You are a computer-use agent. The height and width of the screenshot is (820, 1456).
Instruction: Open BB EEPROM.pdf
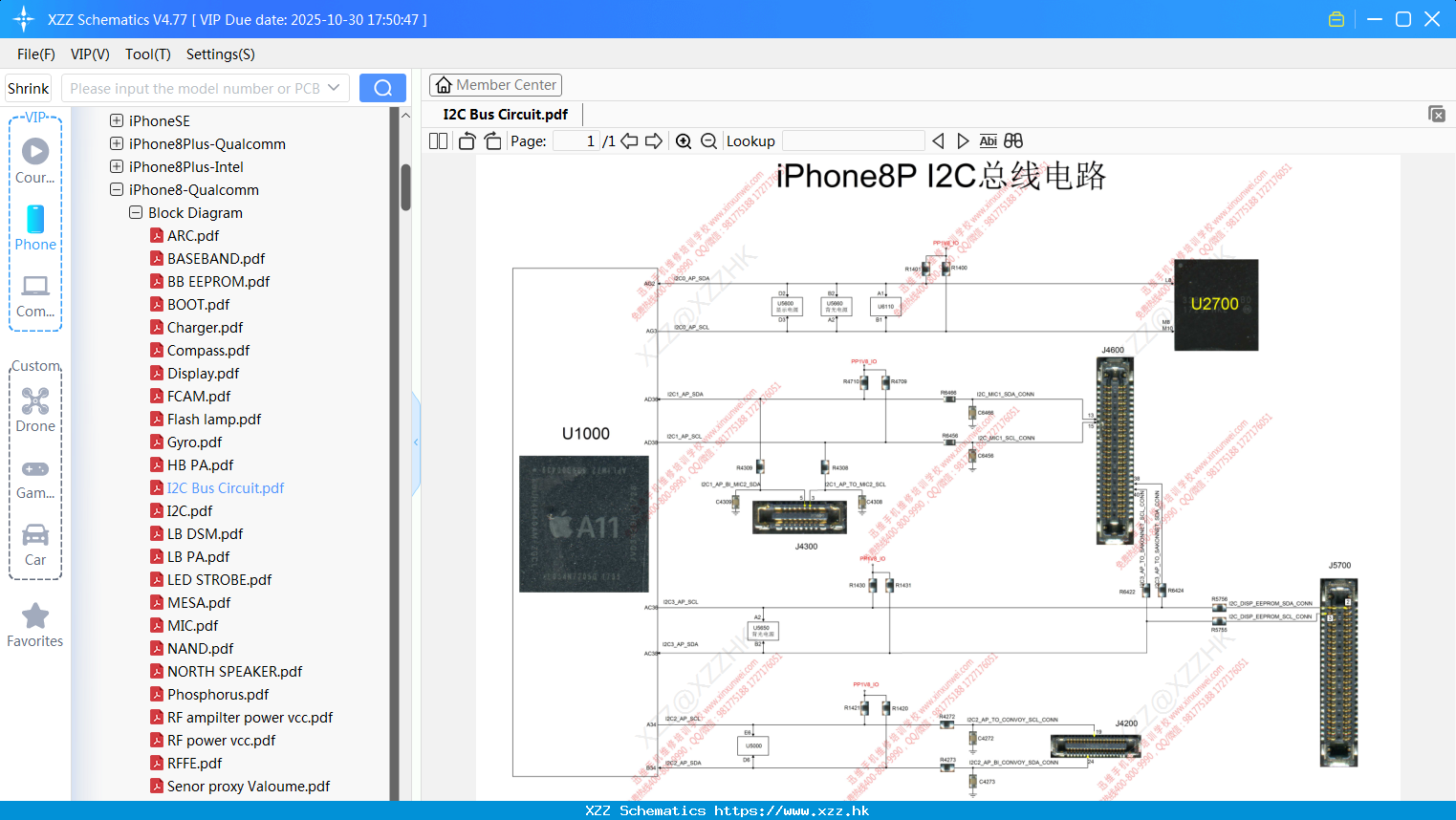tap(218, 281)
